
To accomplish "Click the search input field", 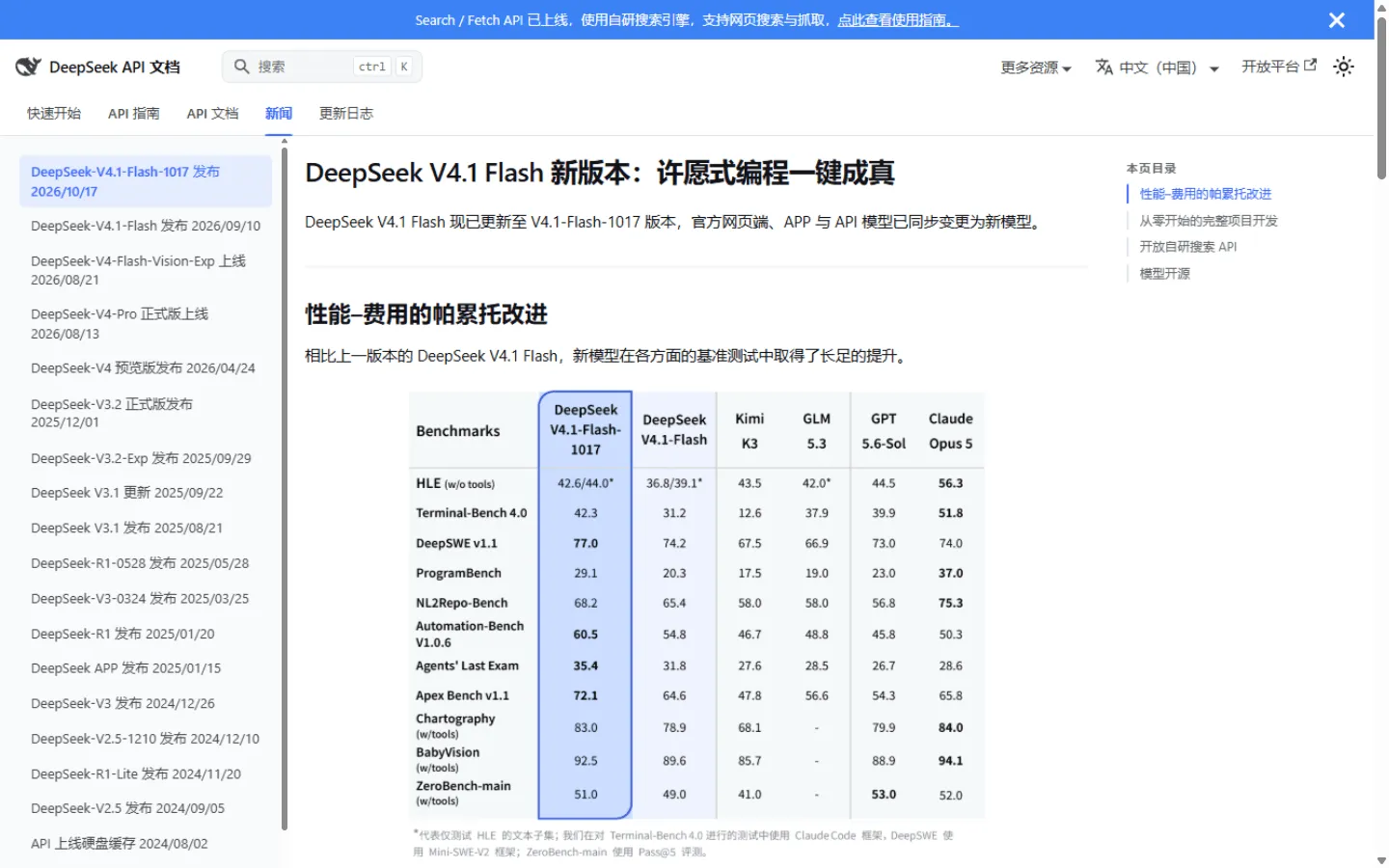I will 322,67.
